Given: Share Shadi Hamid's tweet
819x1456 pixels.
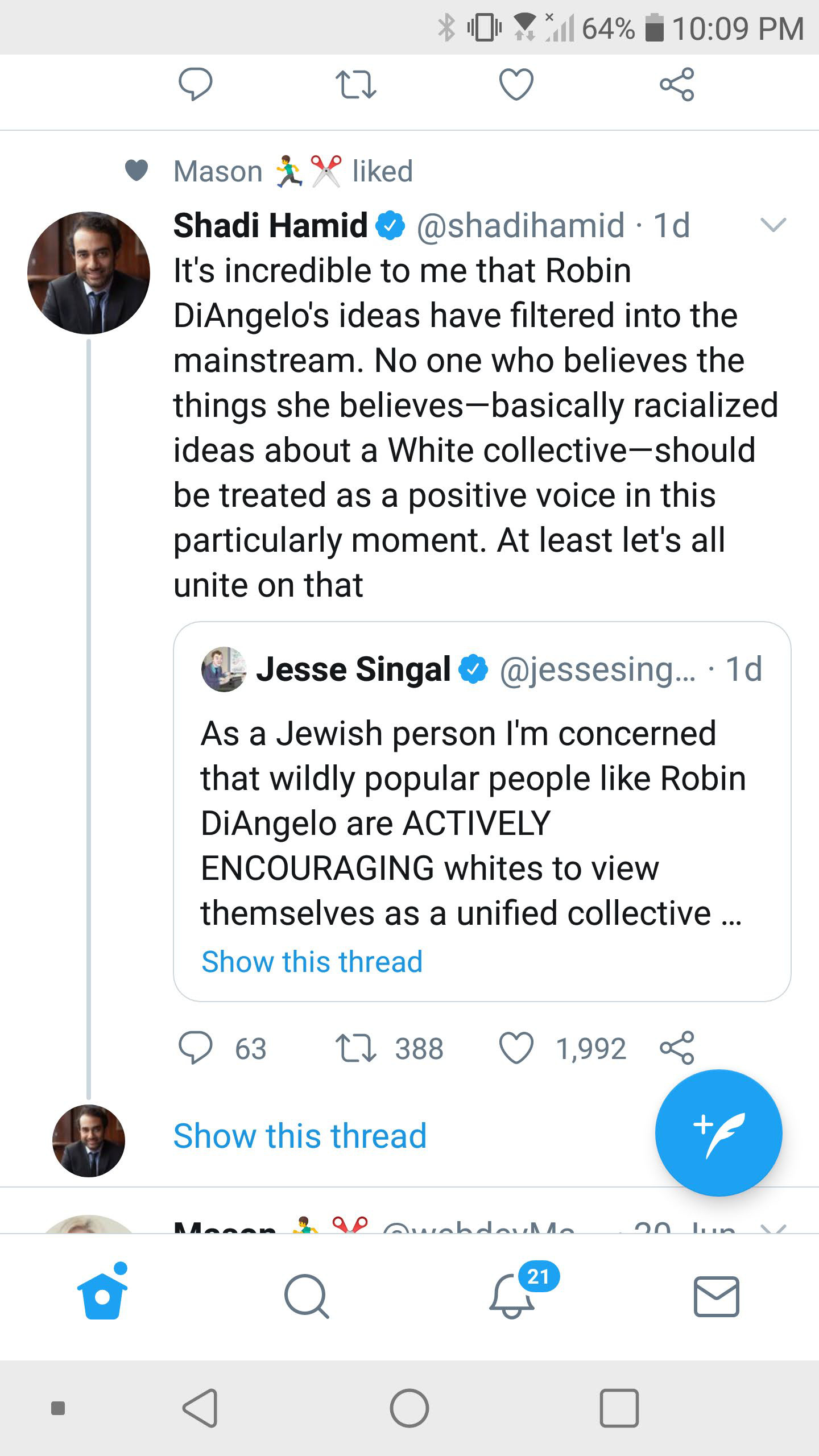Looking at the screenshot, I should pos(677,1048).
